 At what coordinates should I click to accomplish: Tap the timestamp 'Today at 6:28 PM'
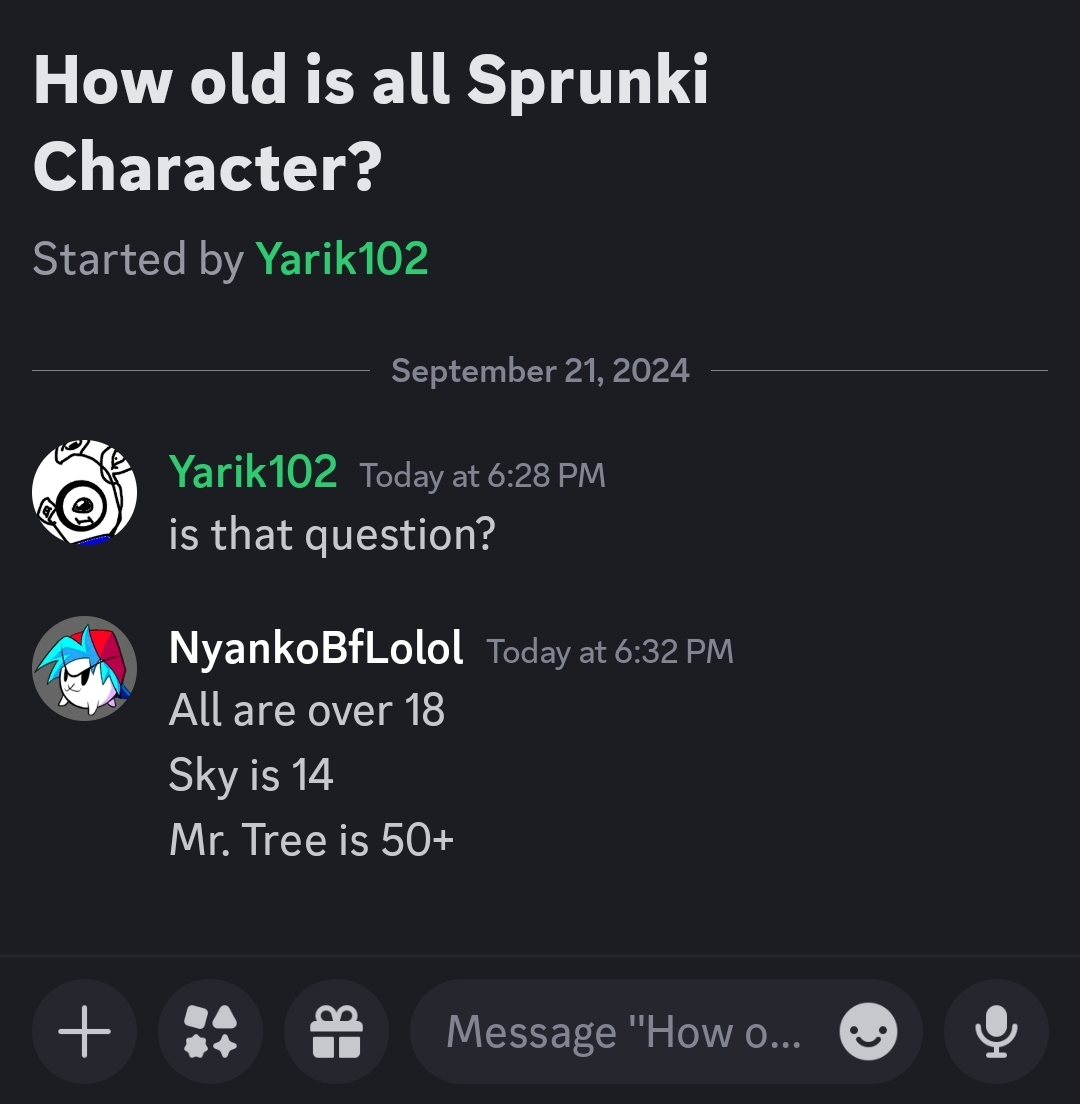tap(483, 476)
